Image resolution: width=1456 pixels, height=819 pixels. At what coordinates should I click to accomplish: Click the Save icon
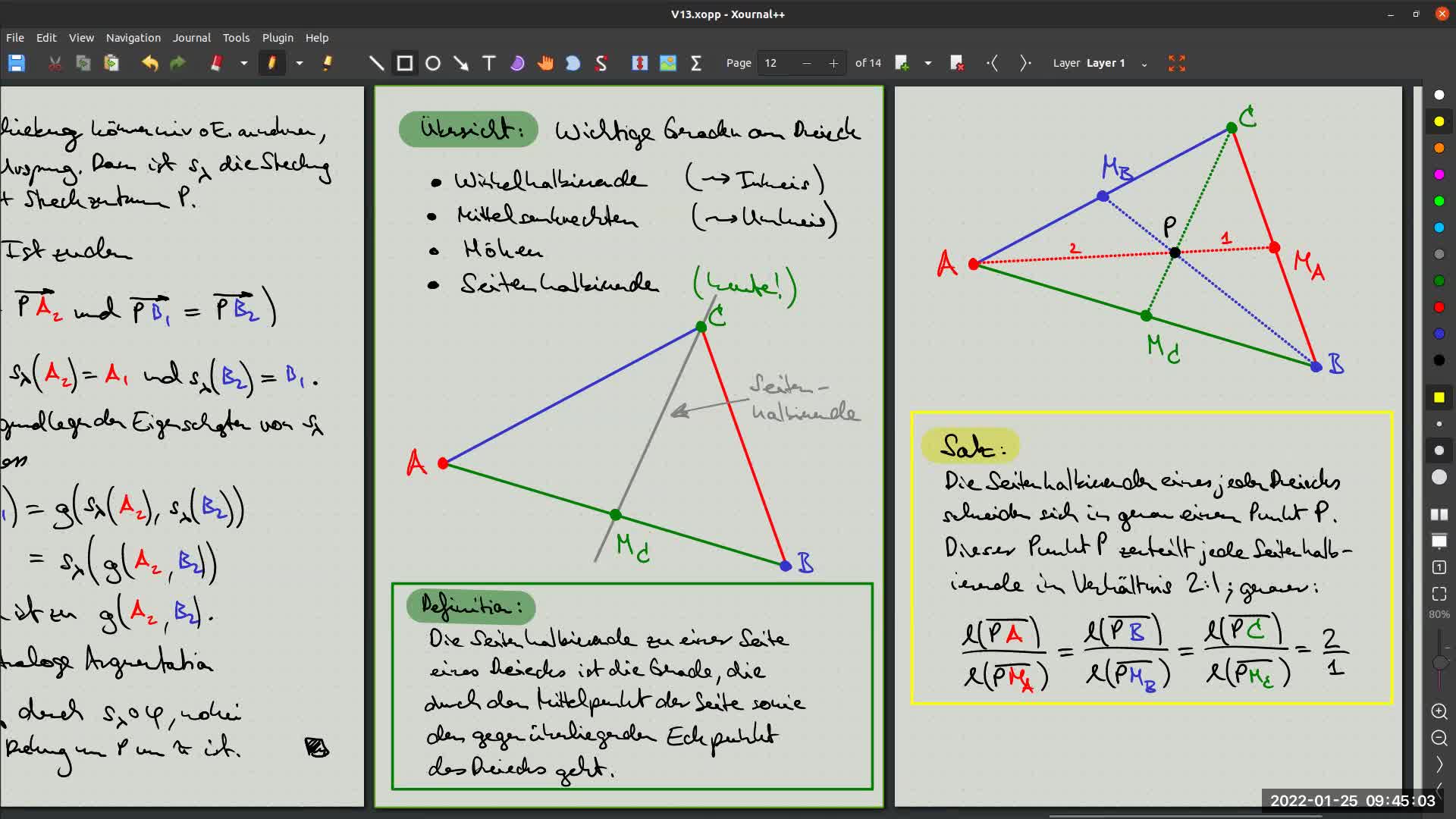17,64
